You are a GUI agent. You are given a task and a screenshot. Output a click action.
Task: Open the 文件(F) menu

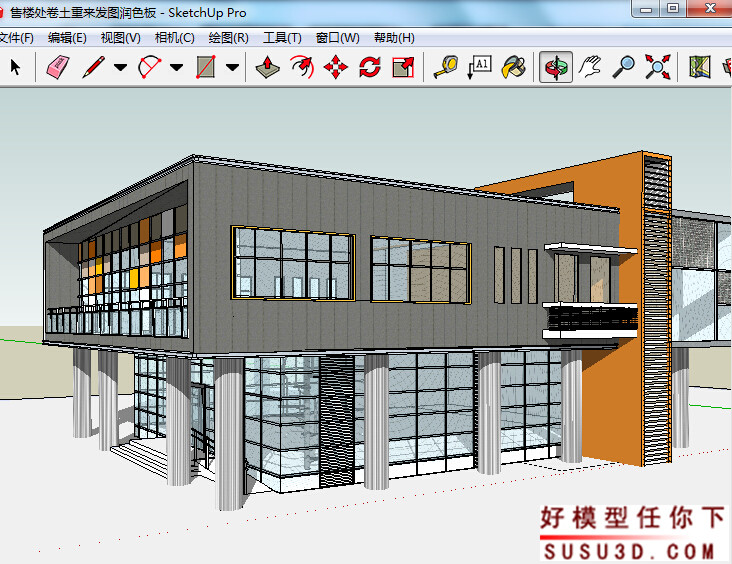coord(16,38)
